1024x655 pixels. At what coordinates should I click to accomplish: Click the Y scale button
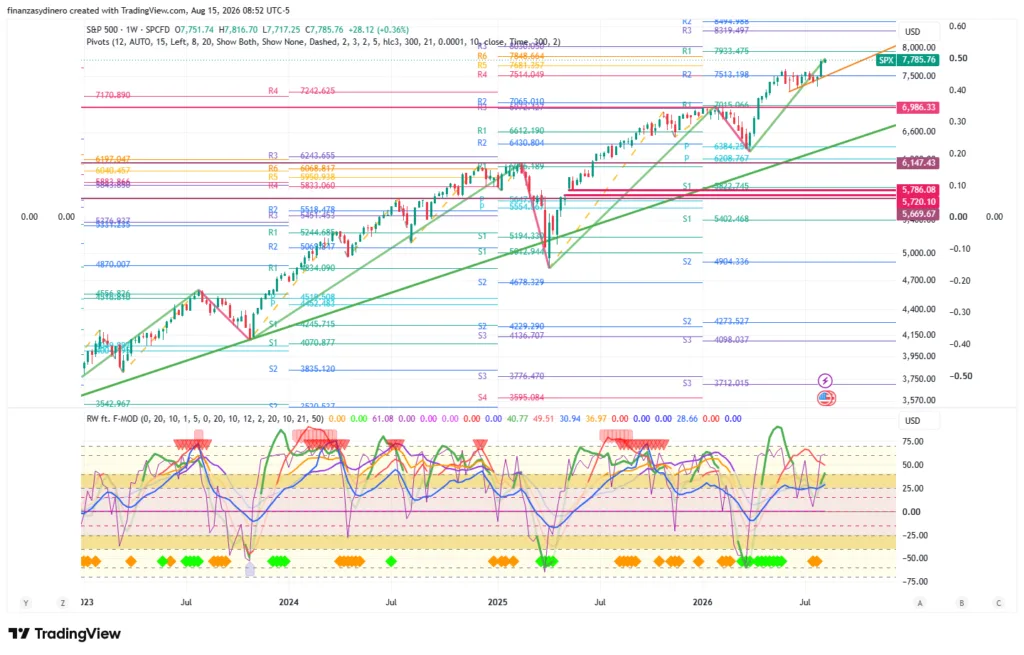(x=26, y=603)
